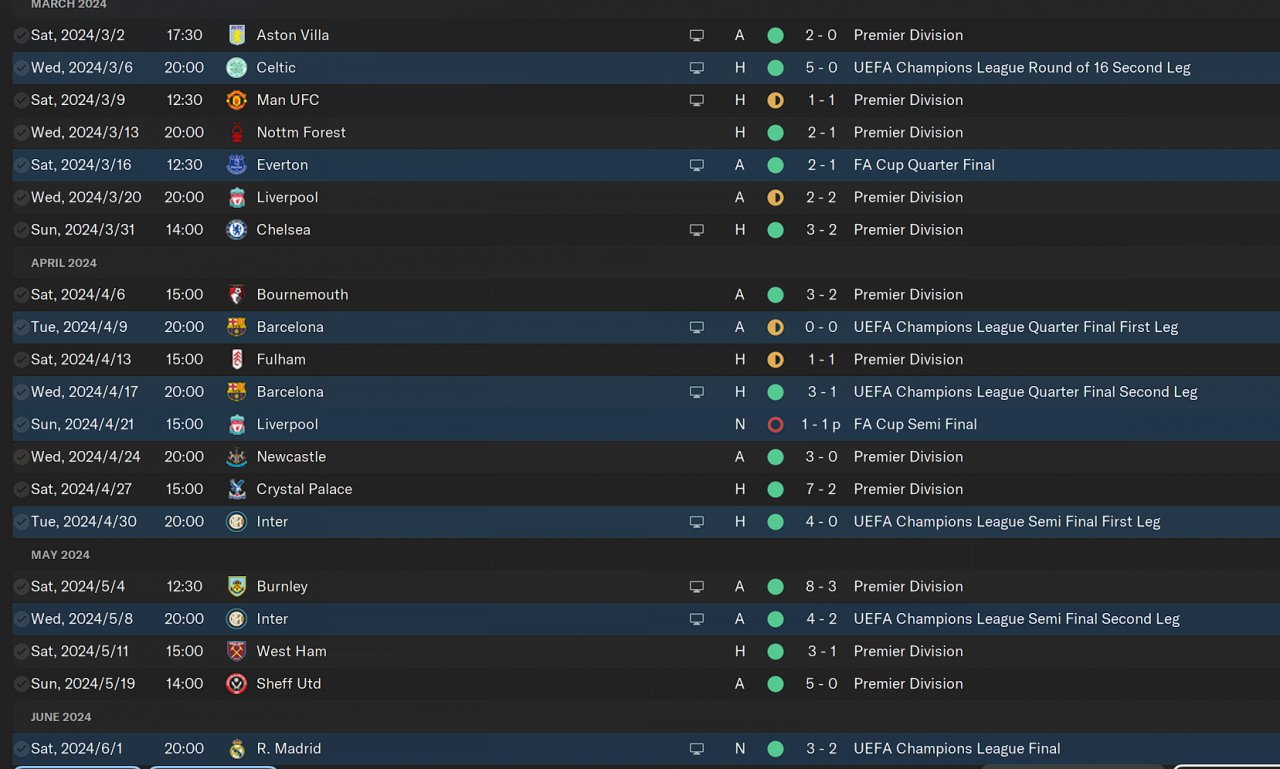The image size is (1280, 769).
Task: Click the Burnley club badge
Action: pyautogui.click(x=236, y=587)
